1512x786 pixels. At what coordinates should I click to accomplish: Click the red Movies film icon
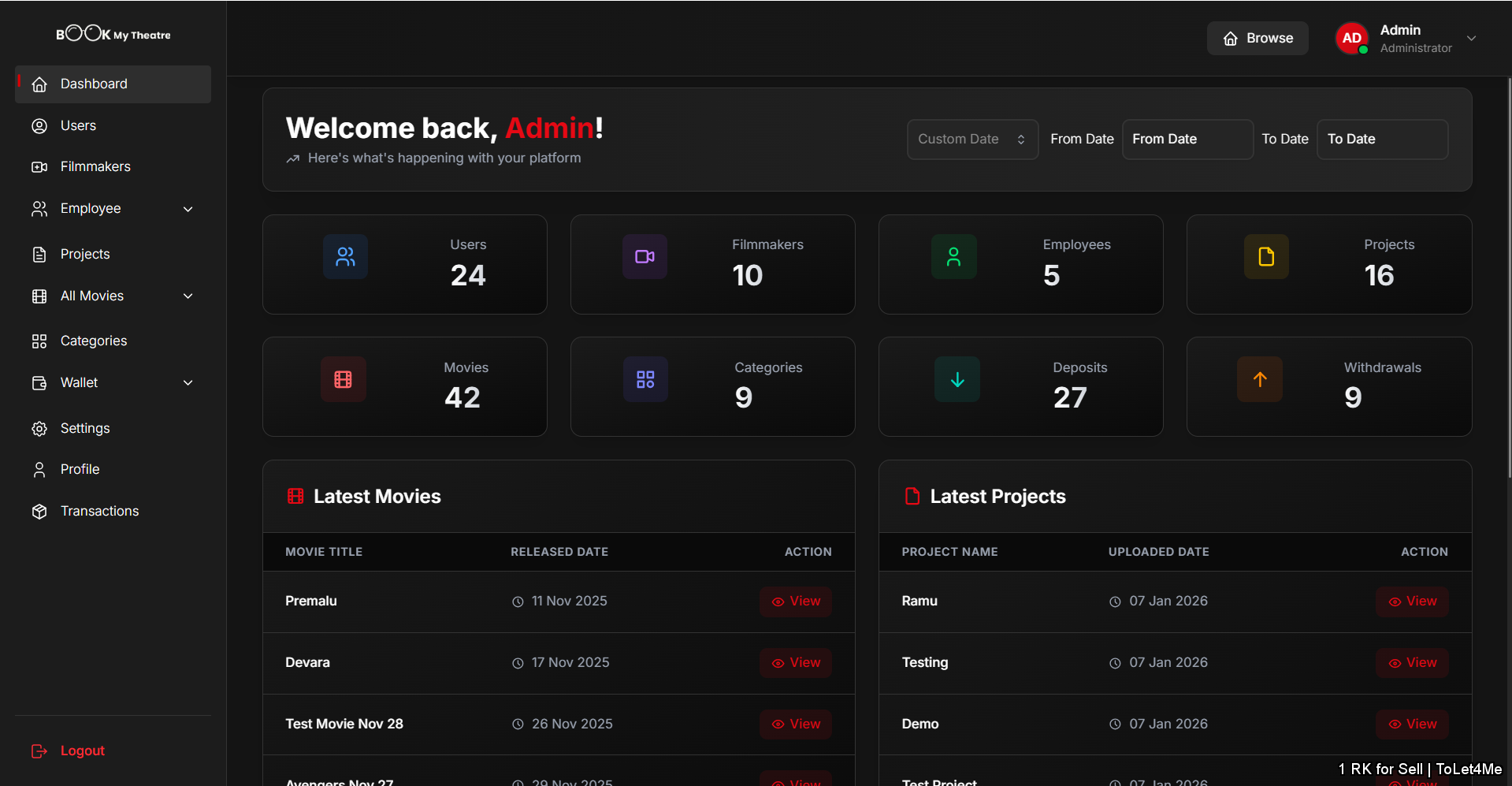point(343,379)
